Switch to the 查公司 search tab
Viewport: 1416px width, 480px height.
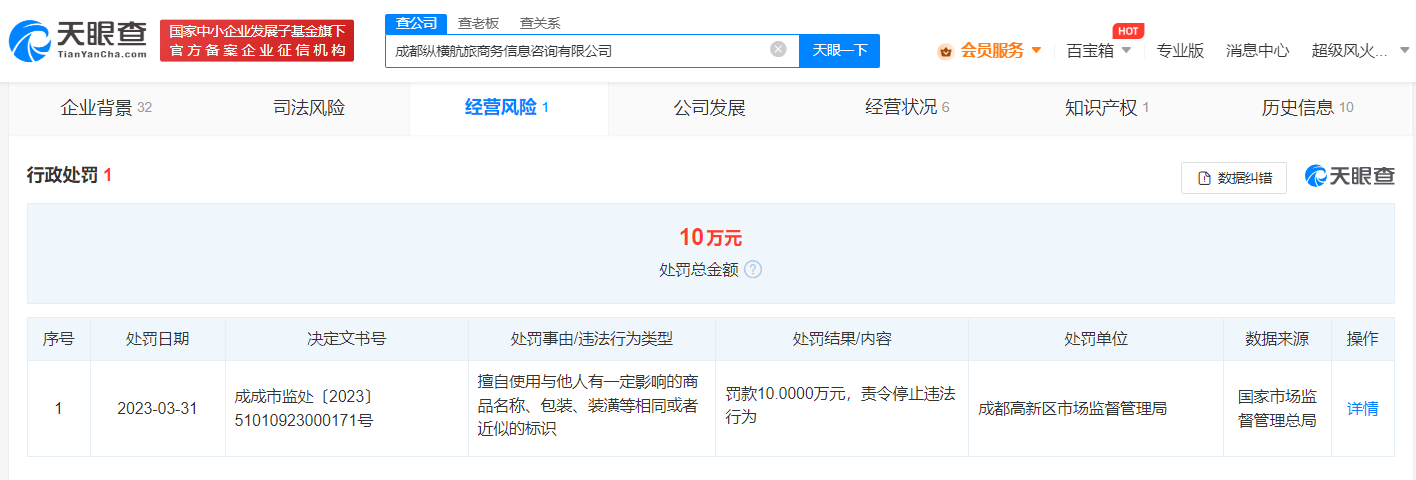[416, 23]
